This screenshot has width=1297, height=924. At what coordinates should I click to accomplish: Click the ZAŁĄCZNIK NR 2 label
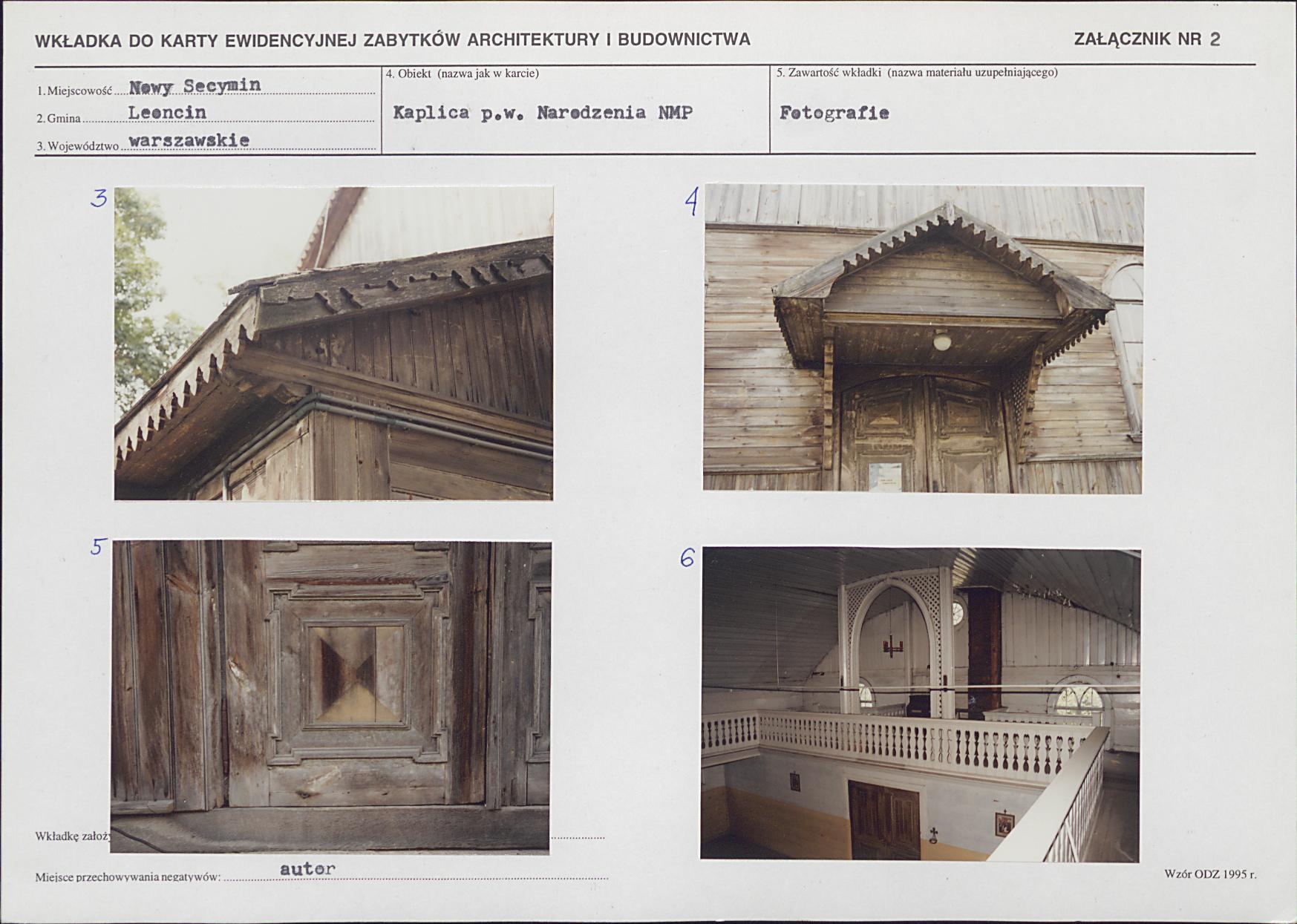[1147, 40]
